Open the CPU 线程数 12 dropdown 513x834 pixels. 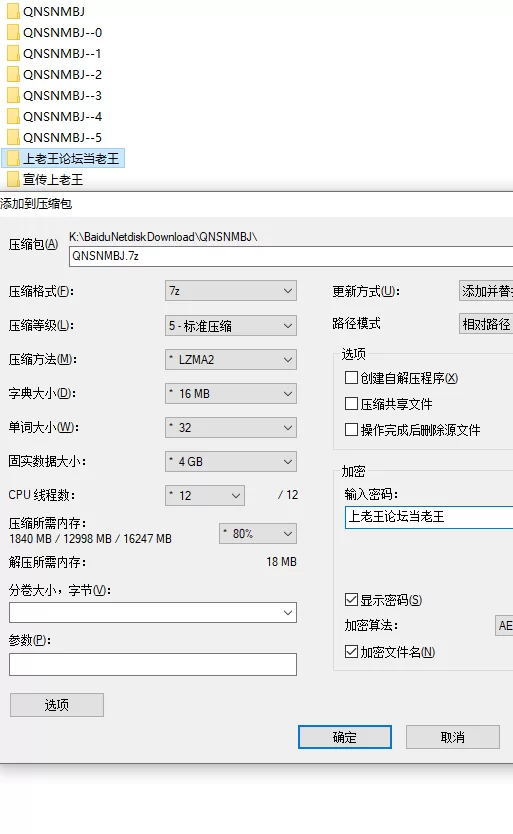pos(205,495)
